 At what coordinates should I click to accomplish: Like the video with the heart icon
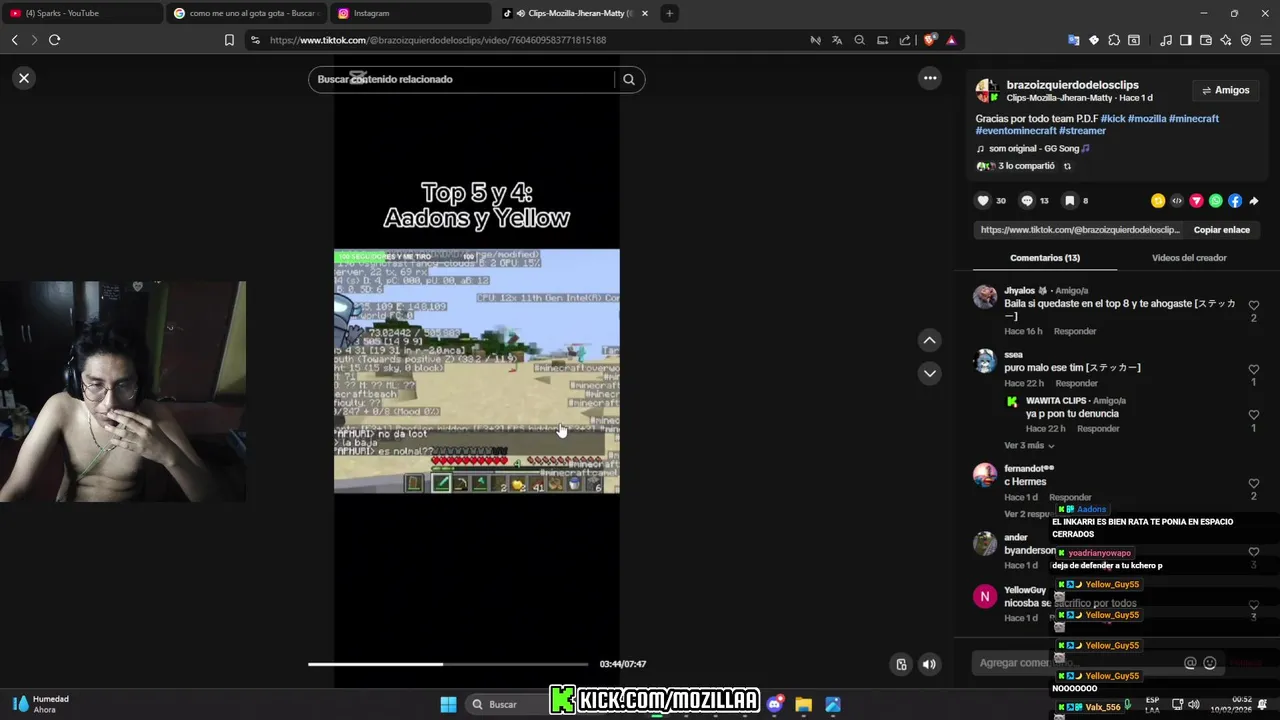(983, 201)
